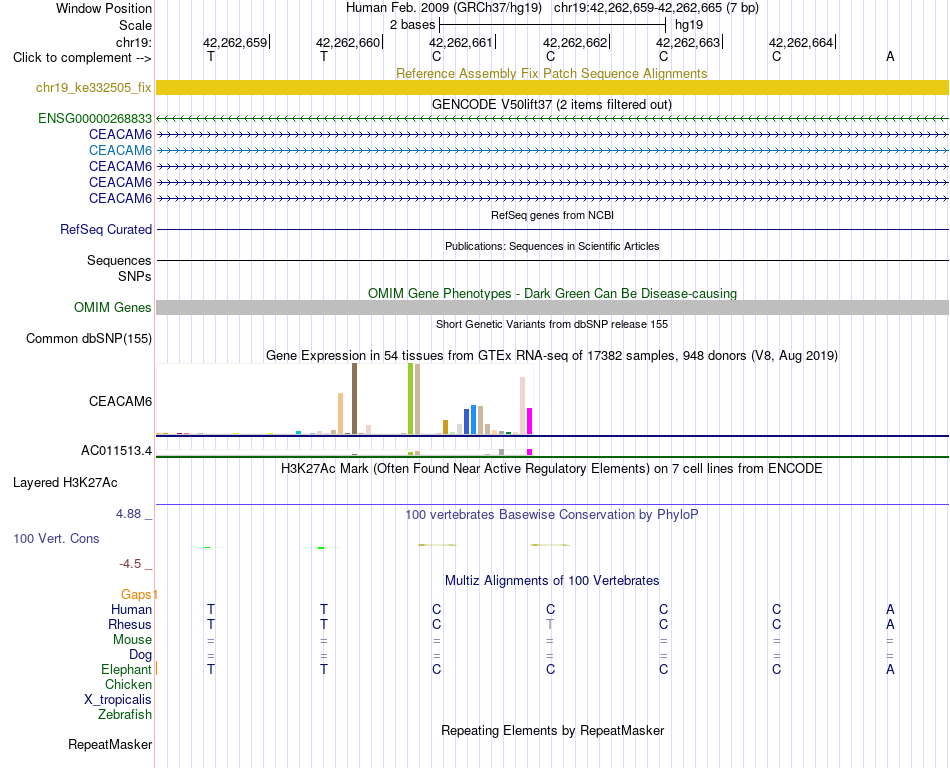Select the Zebrafish alignment row label
This screenshot has height=768, width=950.
tap(124, 715)
